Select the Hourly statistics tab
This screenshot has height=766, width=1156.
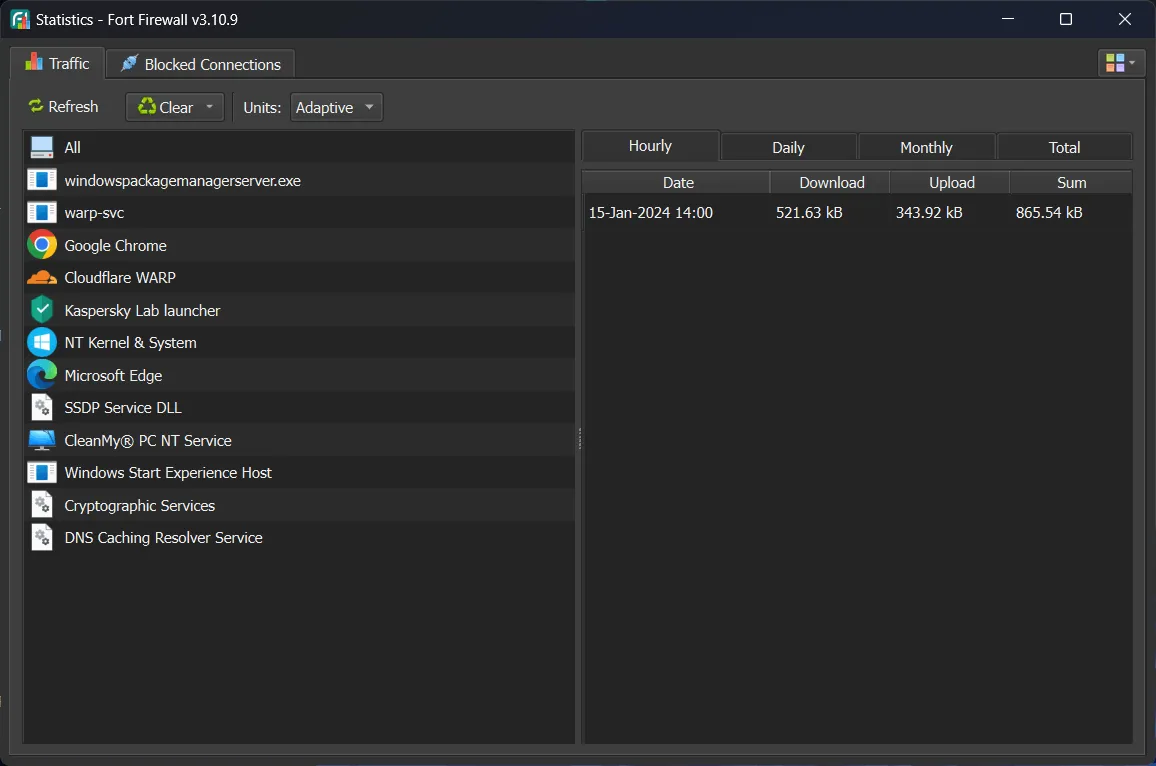click(x=650, y=146)
